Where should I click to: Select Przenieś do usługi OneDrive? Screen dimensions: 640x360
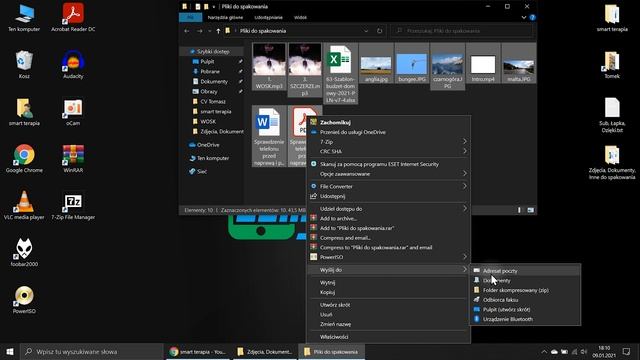388,132
